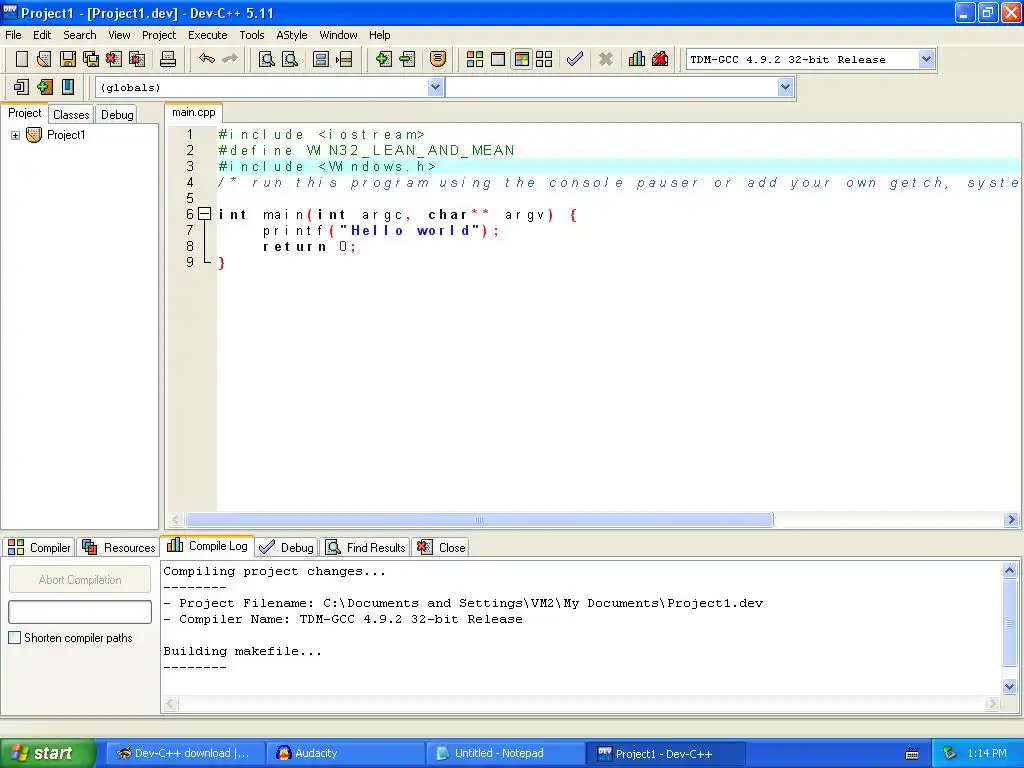Remove file from project toolbar icon
Viewport: 1024px width, 768px height.
pyautogui.click(x=407, y=59)
